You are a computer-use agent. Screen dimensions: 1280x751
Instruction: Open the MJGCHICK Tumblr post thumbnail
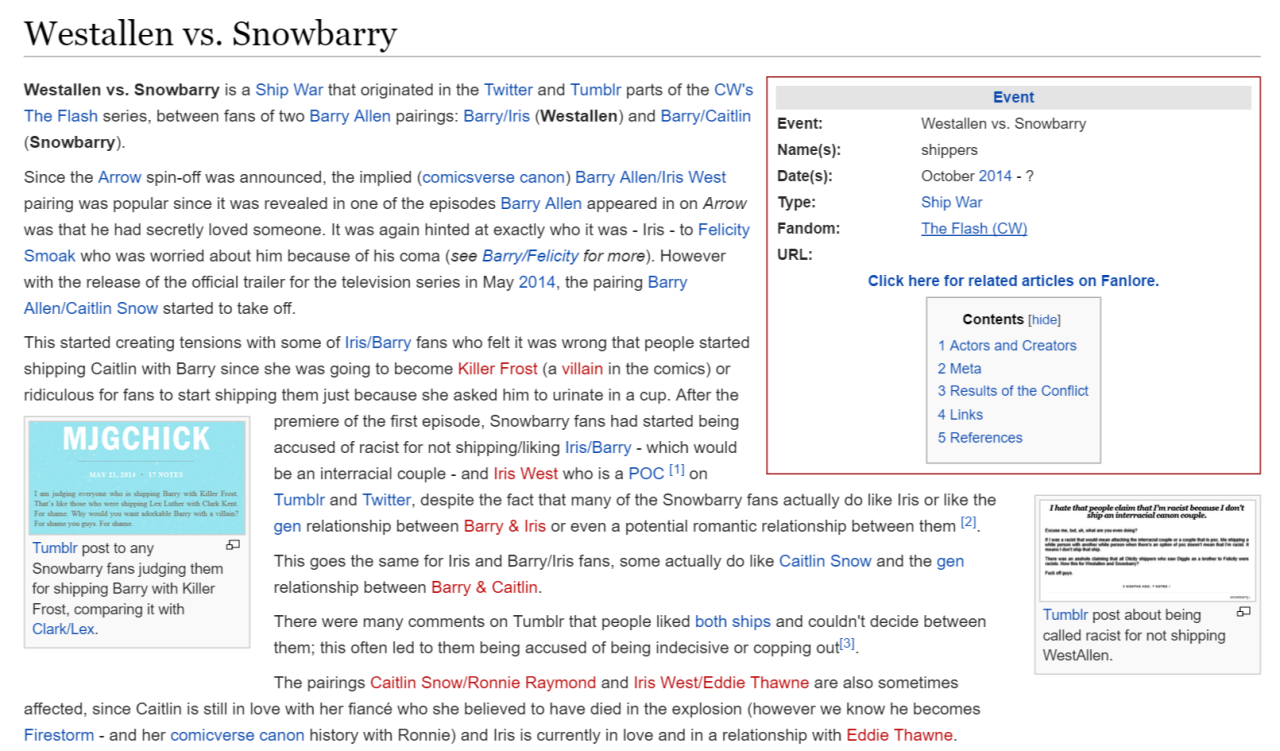pyautogui.click(x=137, y=477)
